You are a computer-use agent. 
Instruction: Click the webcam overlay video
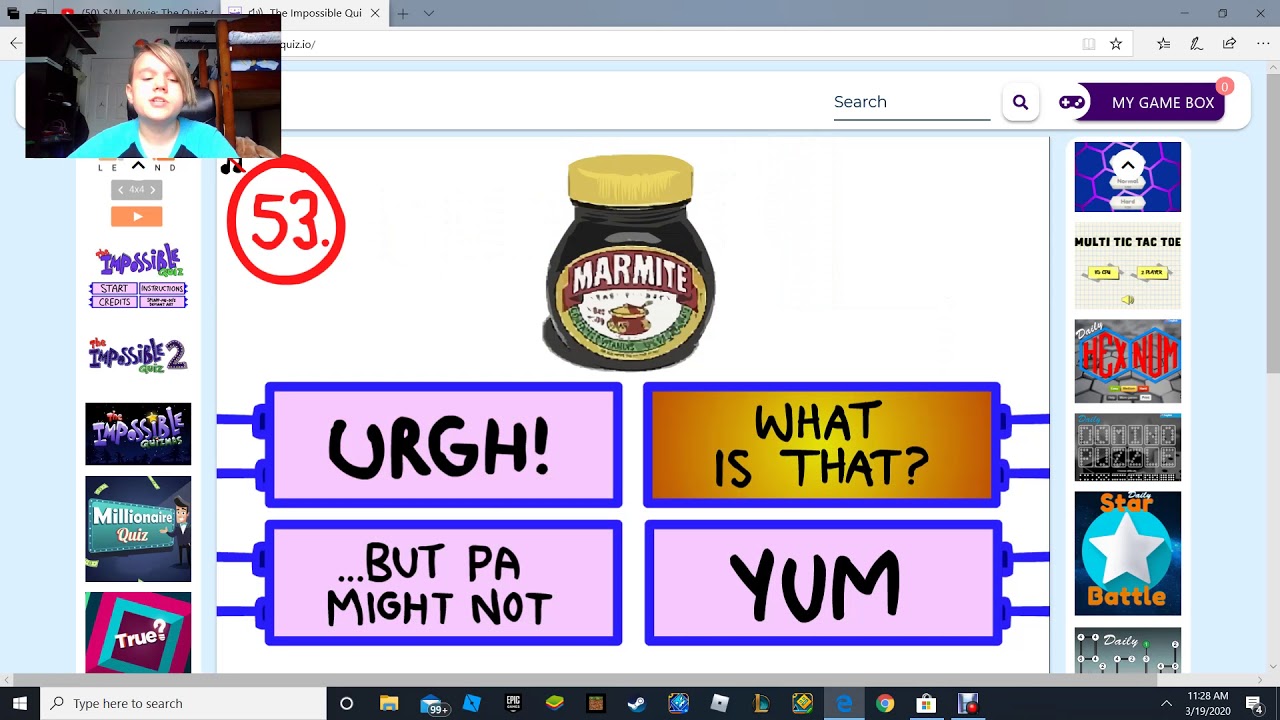[152, 86]
